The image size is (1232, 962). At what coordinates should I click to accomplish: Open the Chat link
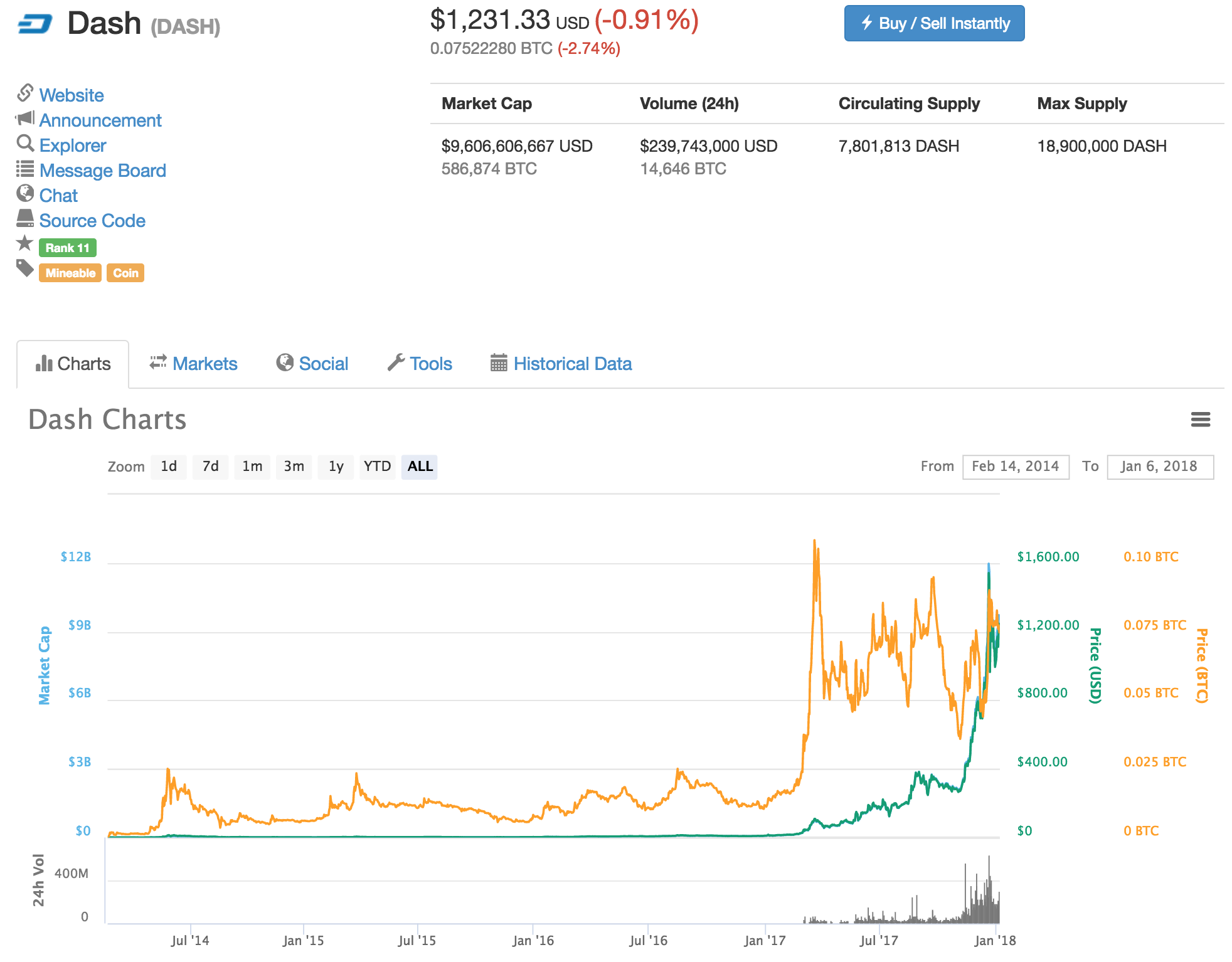[x=58, y=196]
